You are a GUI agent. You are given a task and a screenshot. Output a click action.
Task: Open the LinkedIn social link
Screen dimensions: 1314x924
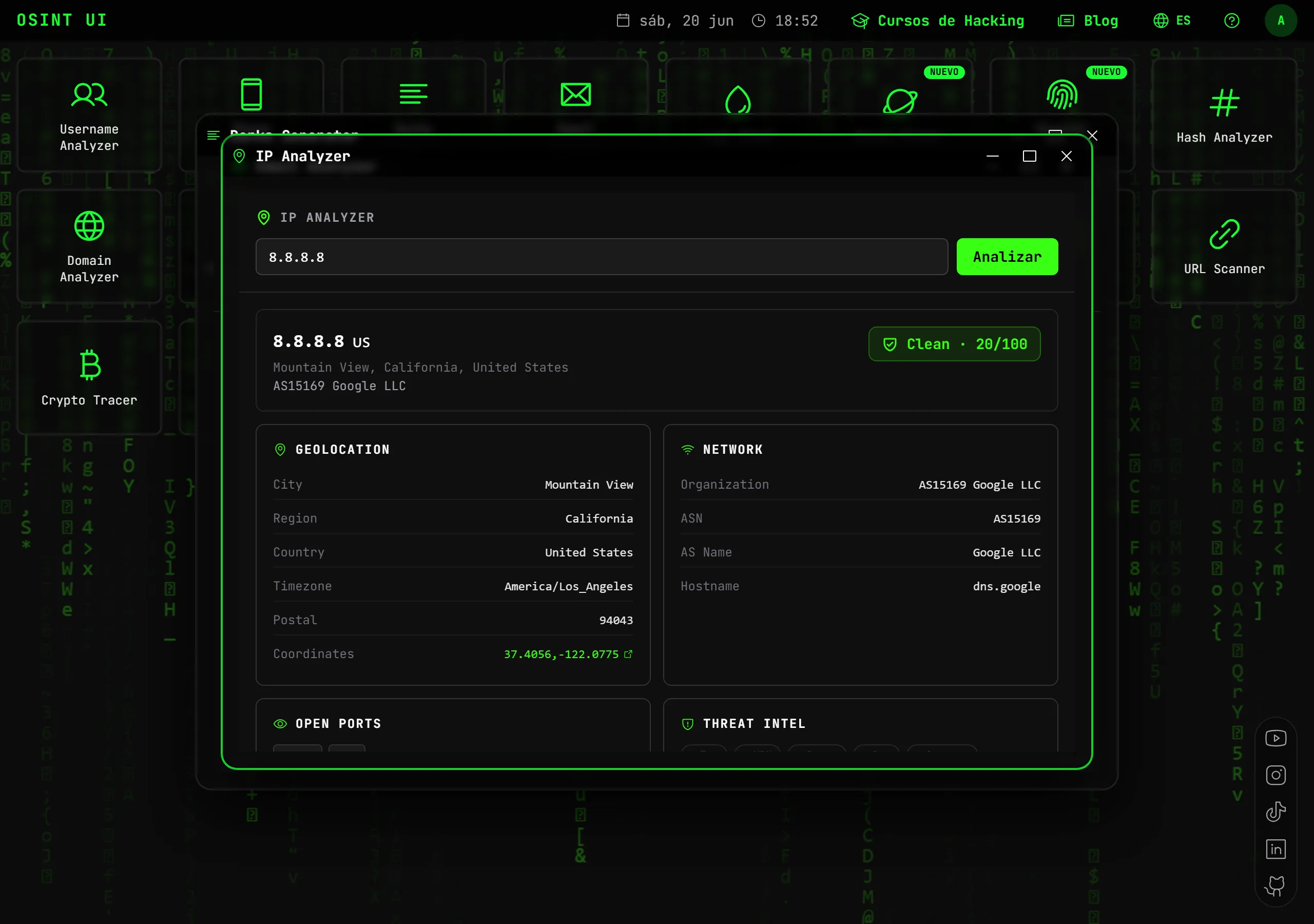pyautogui.click(x=1276, y=849)
